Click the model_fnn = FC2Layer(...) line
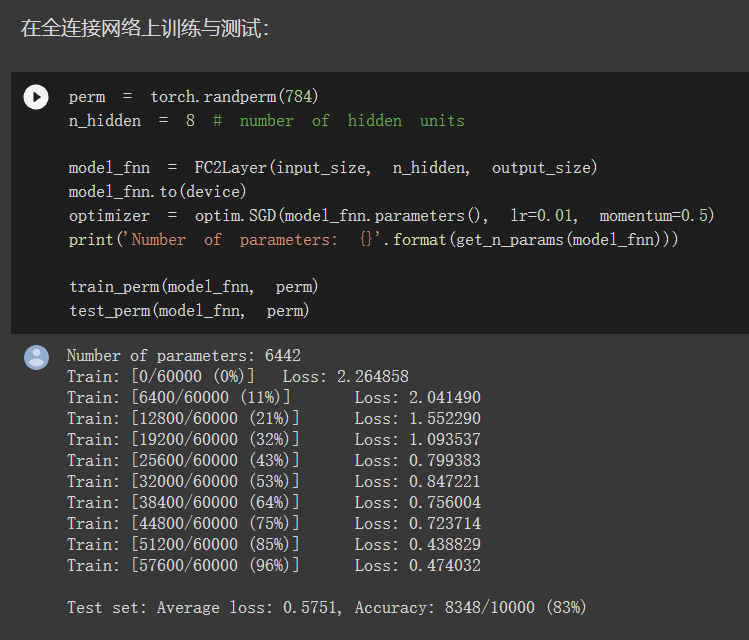749x640 pixels. tap(333, 168)
